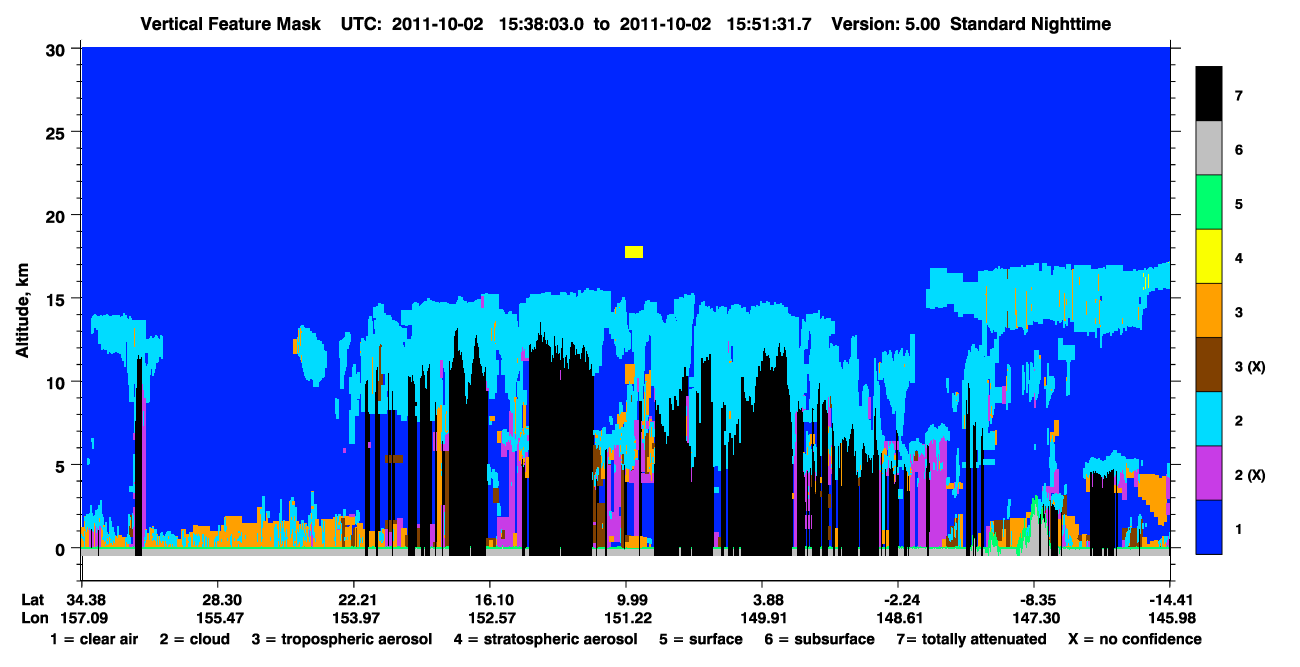Click the '2 (X)' colorbar label
This screenshot has height=667, width=1300.
tap(1250, 474)
